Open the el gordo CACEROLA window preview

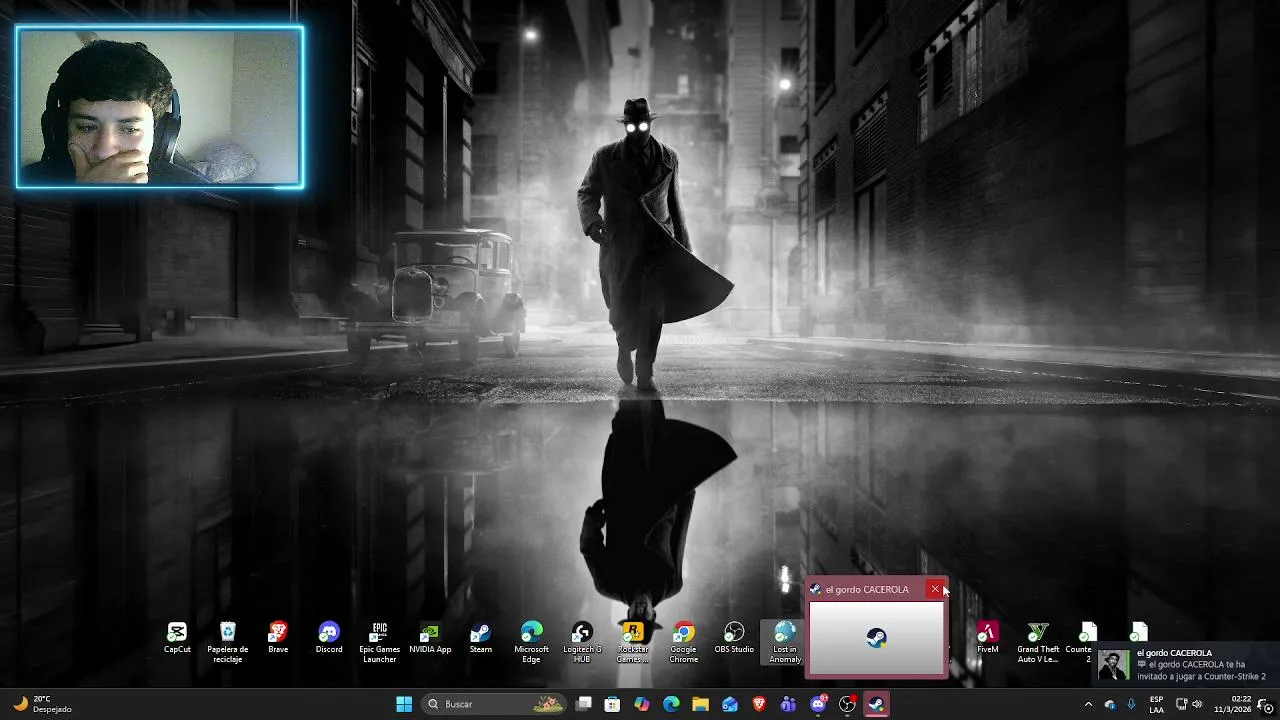(876, 637)
